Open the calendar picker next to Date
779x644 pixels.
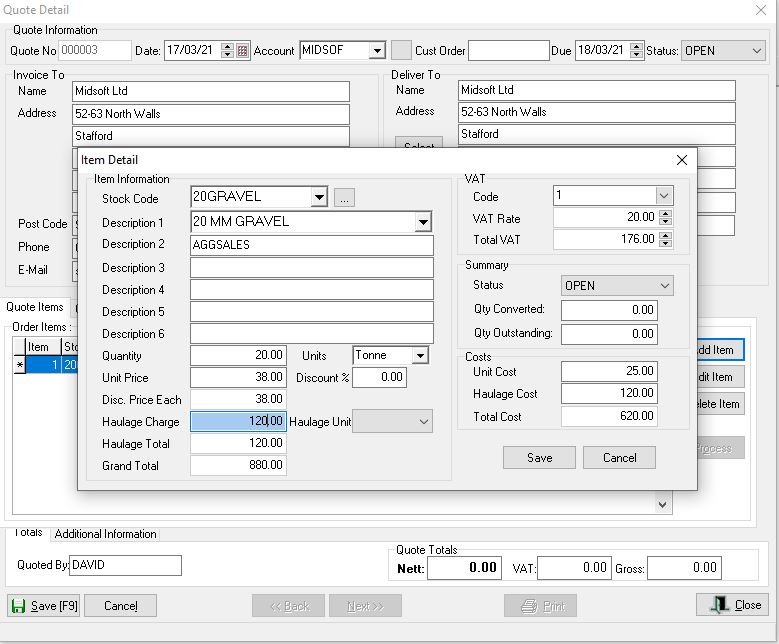coord(242,50)
